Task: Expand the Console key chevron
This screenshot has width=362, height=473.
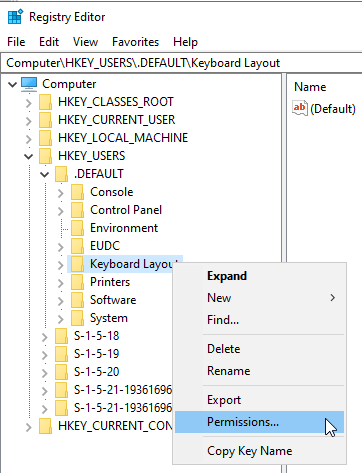Action: [61, 193]
